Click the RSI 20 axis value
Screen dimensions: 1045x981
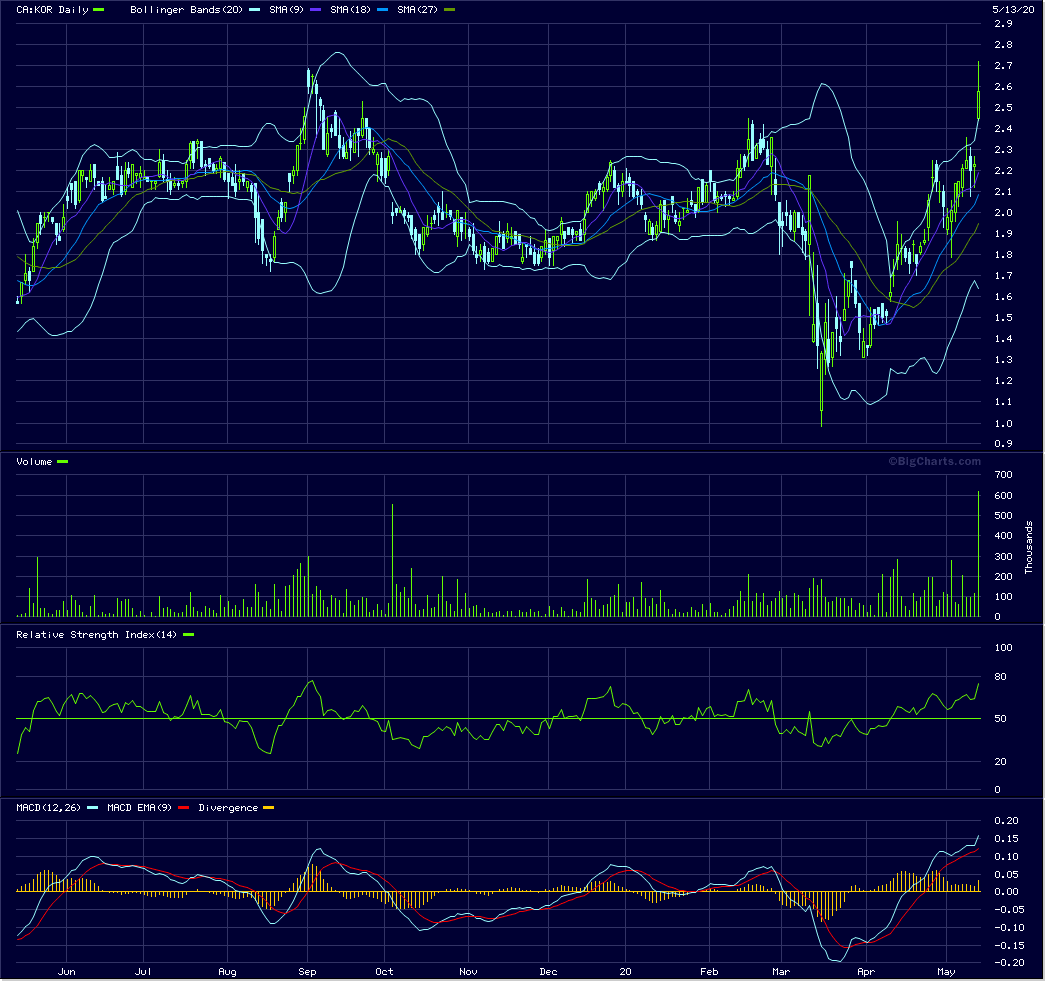click(1001, 761)
